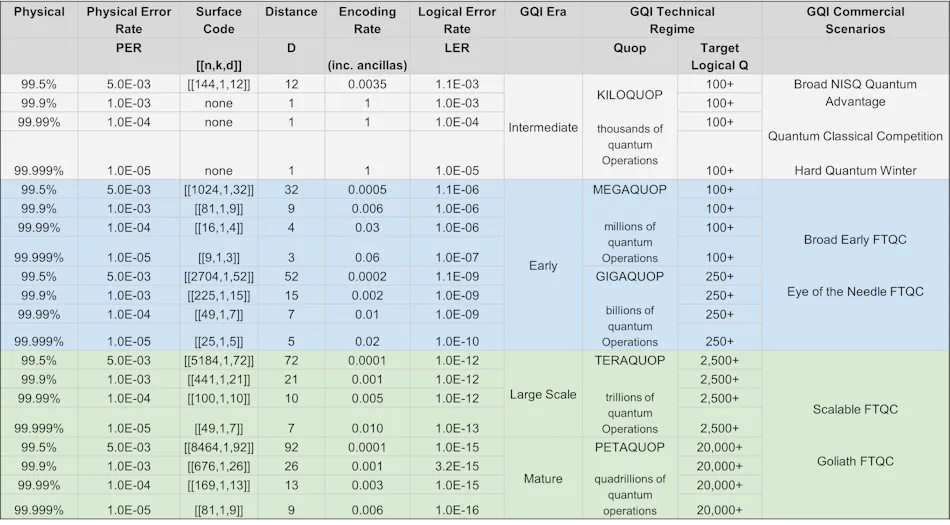Select the Surface Code header cell
950x525 pixels.
pyautogui.click(x=219, y=20)
